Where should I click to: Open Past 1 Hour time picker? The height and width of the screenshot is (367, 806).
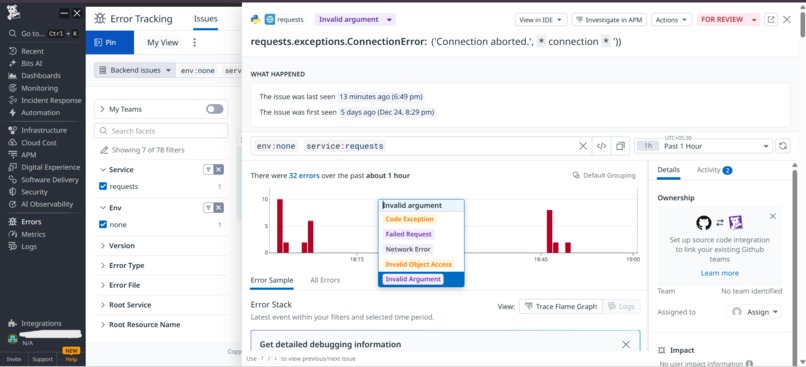click(703, 146)
